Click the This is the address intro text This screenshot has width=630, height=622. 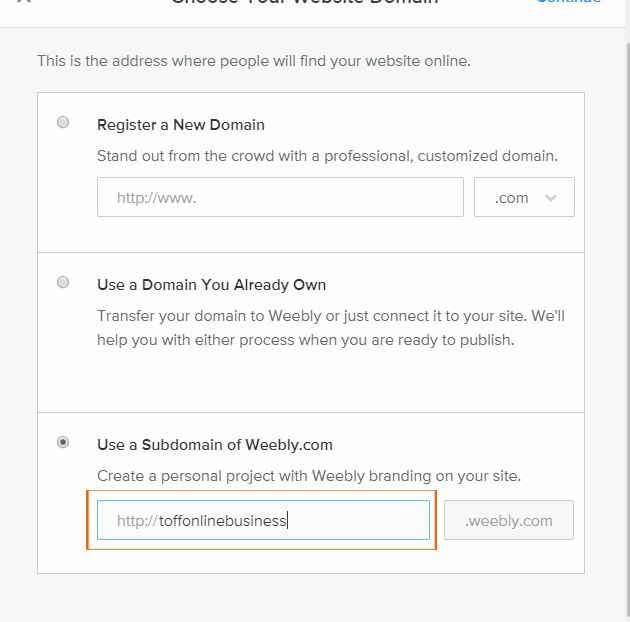pos(254,61)
